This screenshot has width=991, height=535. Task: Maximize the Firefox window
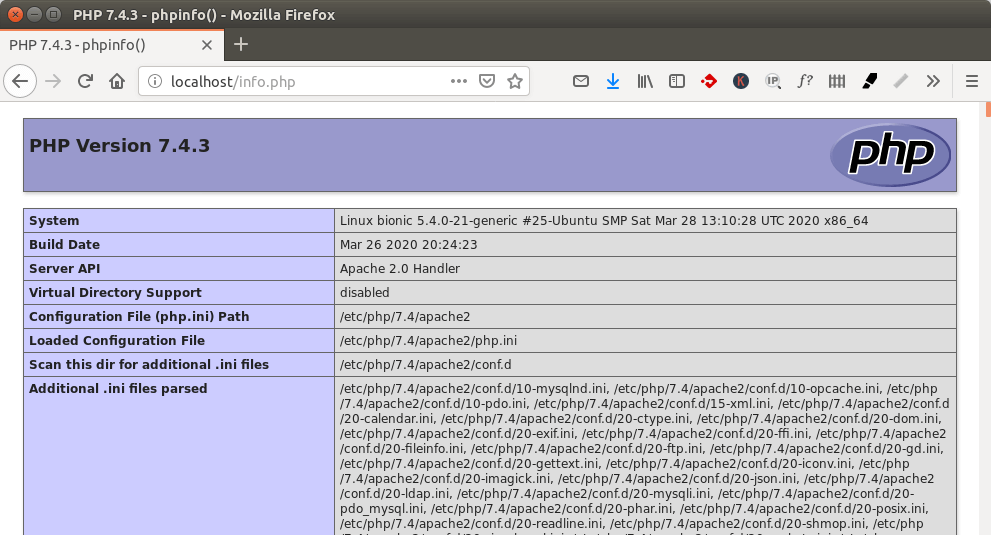[54, 13]
